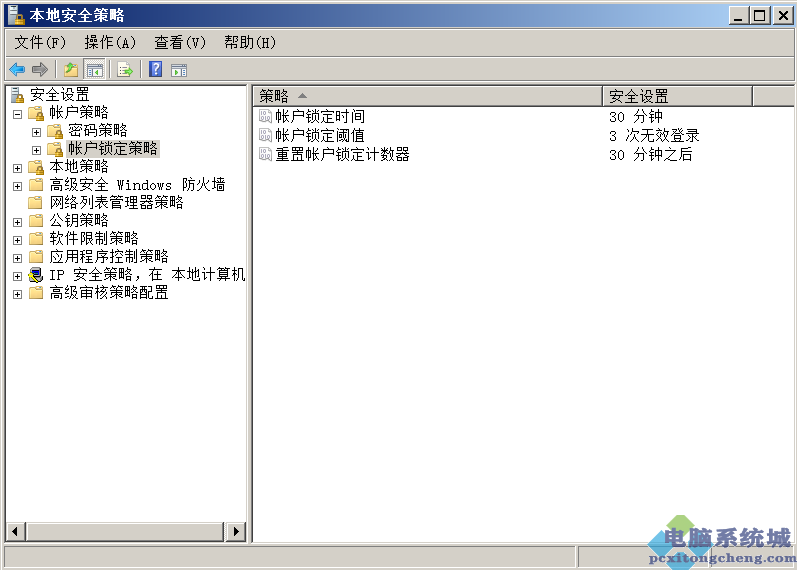
Task: Select 本地策略 in the tree
Action: 79,167
